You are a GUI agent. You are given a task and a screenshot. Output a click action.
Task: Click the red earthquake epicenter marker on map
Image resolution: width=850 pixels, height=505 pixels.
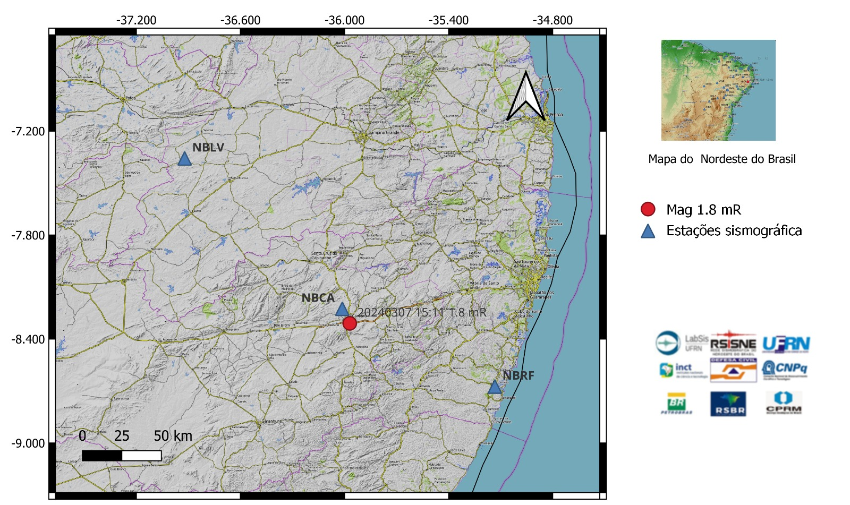click(349, 323)
